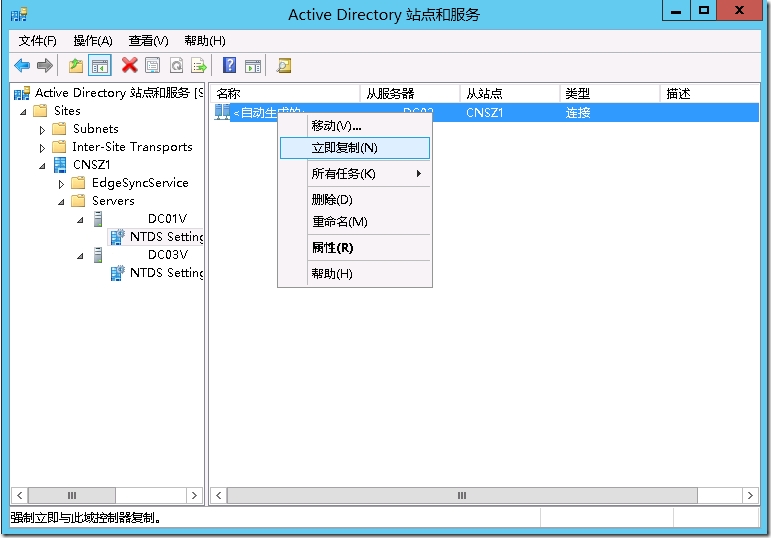Click the Sites folder icon
The image size is (771, 538).
(x=40, y=111)
